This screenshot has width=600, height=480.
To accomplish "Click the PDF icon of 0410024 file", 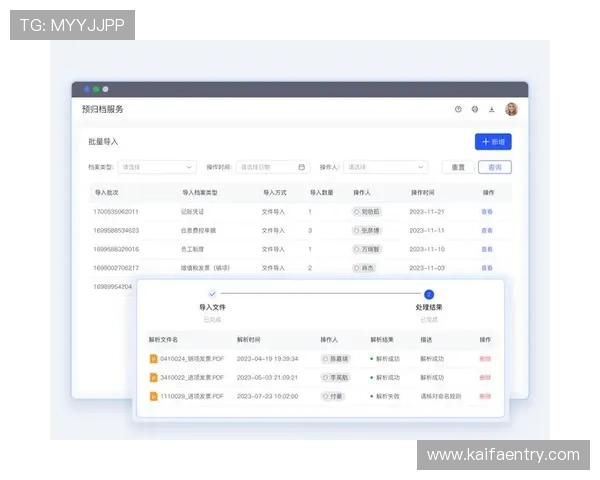I will (153, 359).
